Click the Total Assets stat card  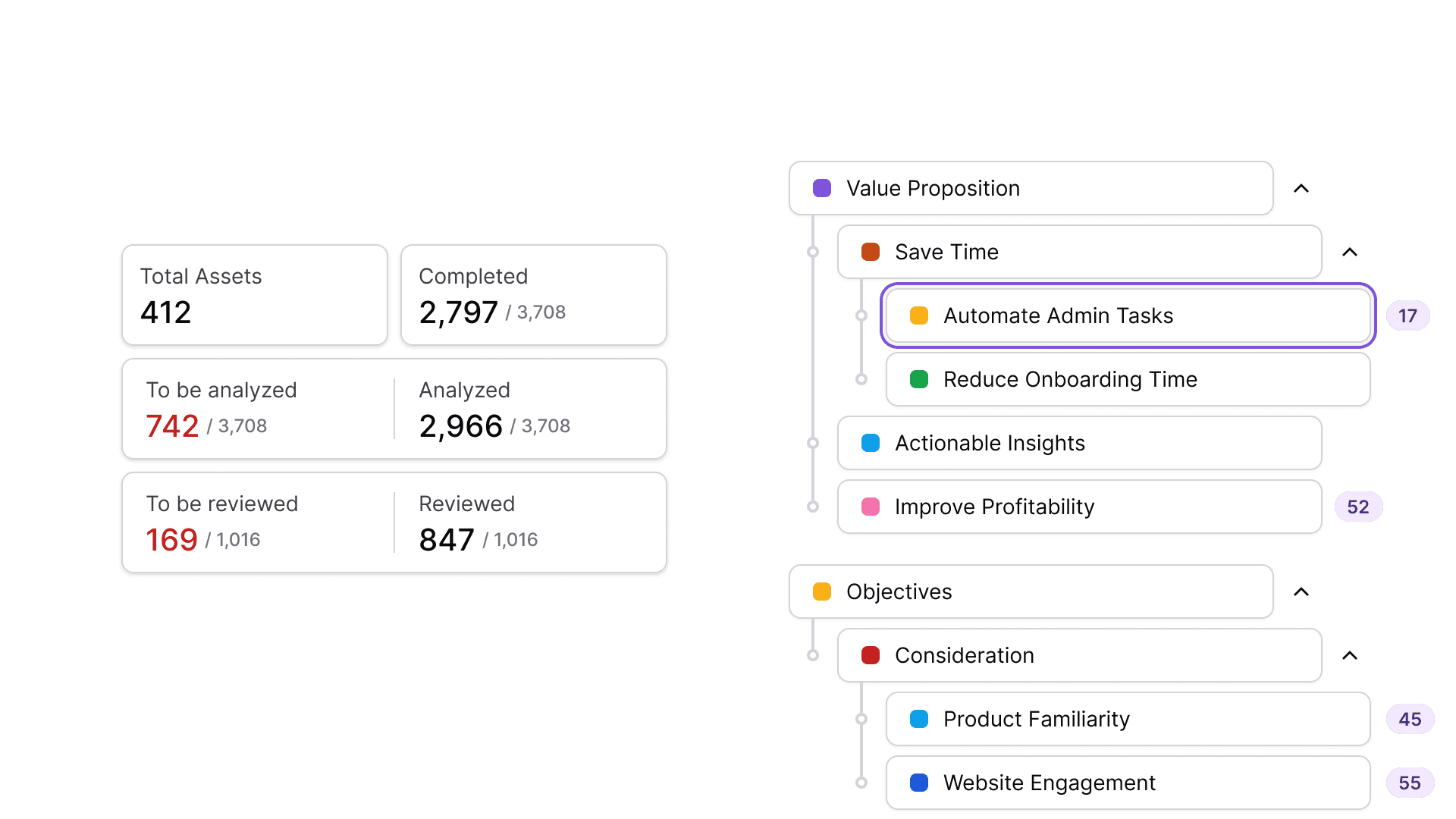coord(254,295)
